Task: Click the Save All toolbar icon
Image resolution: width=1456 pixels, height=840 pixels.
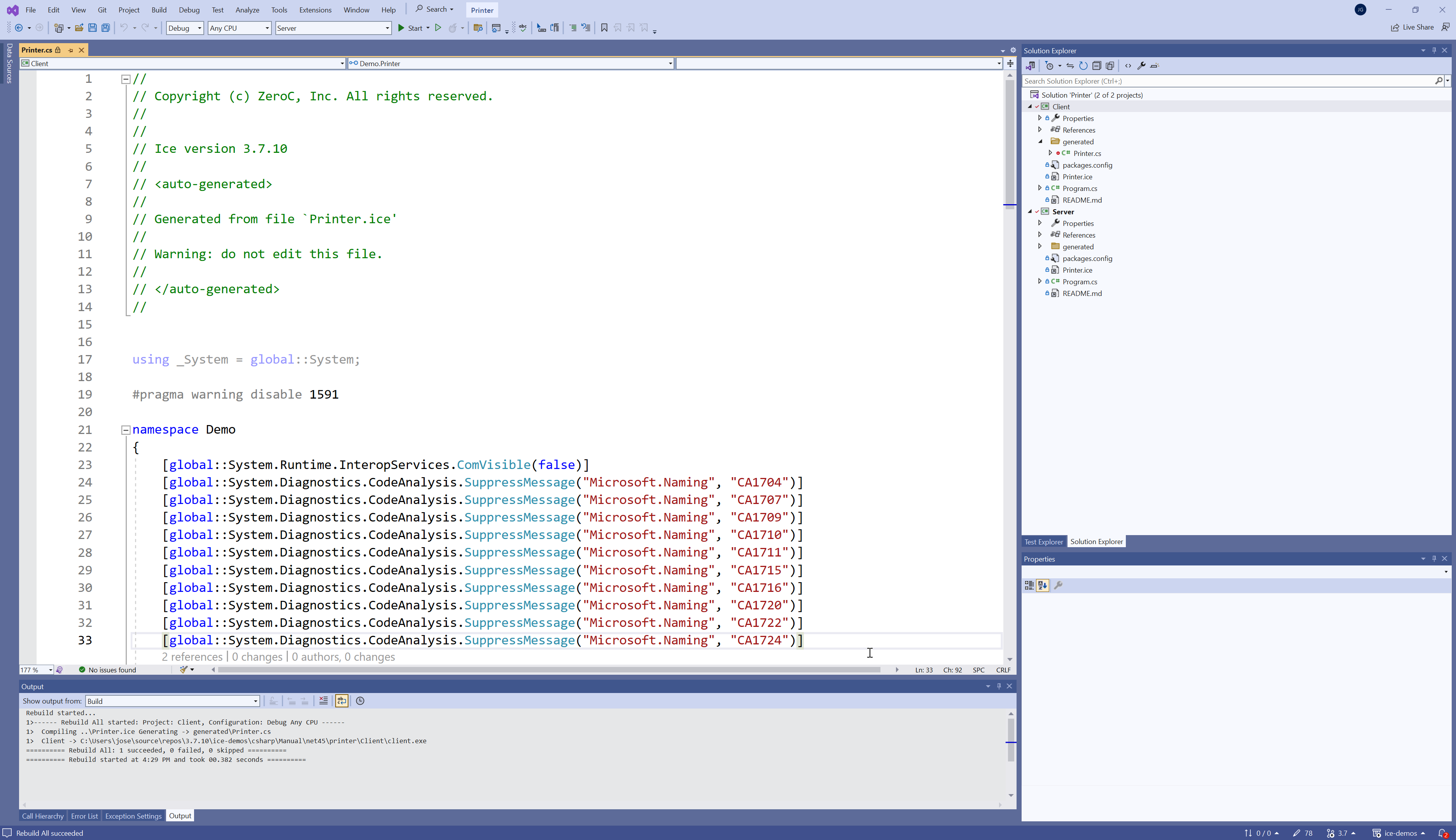Action: 105,28
